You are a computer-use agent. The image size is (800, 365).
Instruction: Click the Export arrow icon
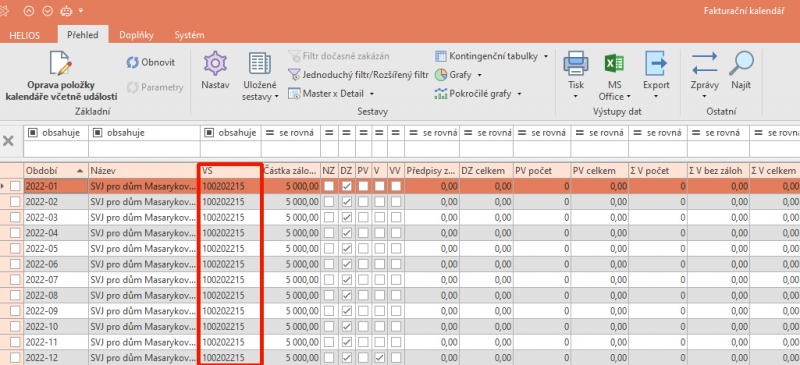point(656,63)
